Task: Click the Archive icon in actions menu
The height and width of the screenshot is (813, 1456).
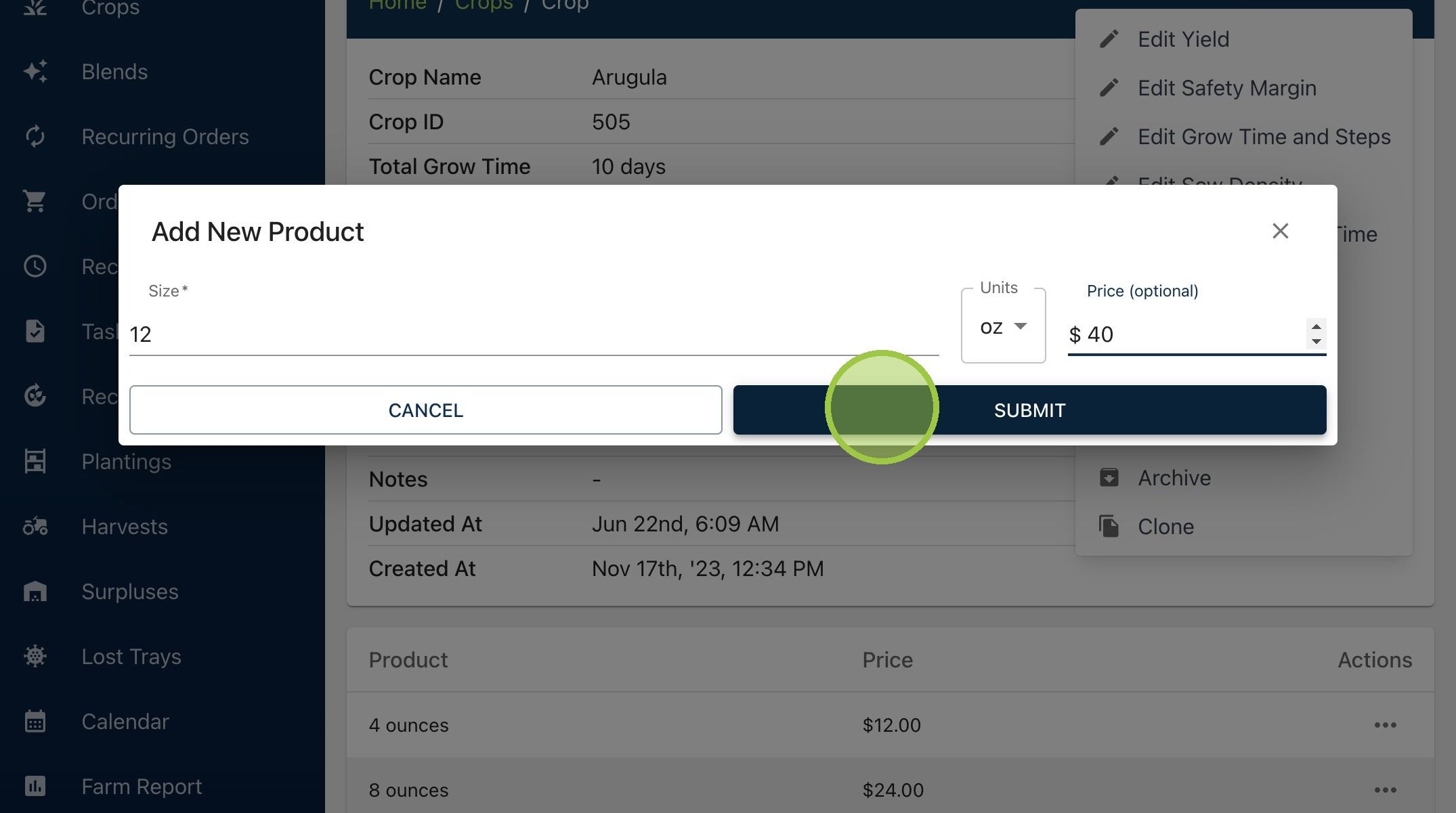Action: tap(1109, 478)
